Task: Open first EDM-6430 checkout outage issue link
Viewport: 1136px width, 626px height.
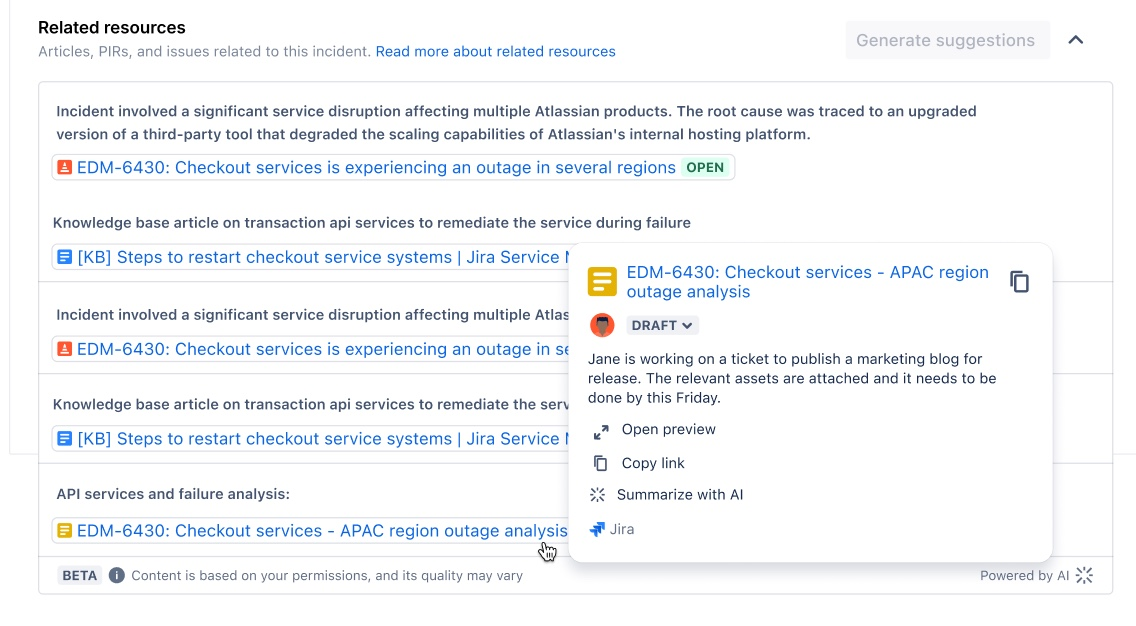Action: click(x=376, y=168)
